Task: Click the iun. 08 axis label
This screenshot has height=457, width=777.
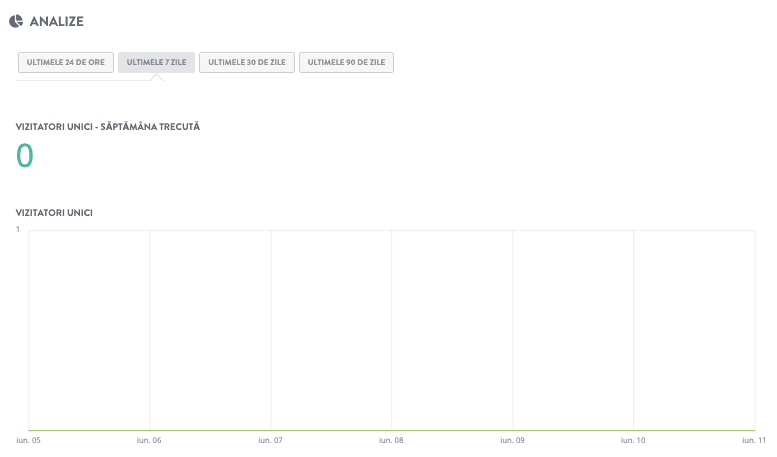Action: pyautogui.click(x=391, y=440)
